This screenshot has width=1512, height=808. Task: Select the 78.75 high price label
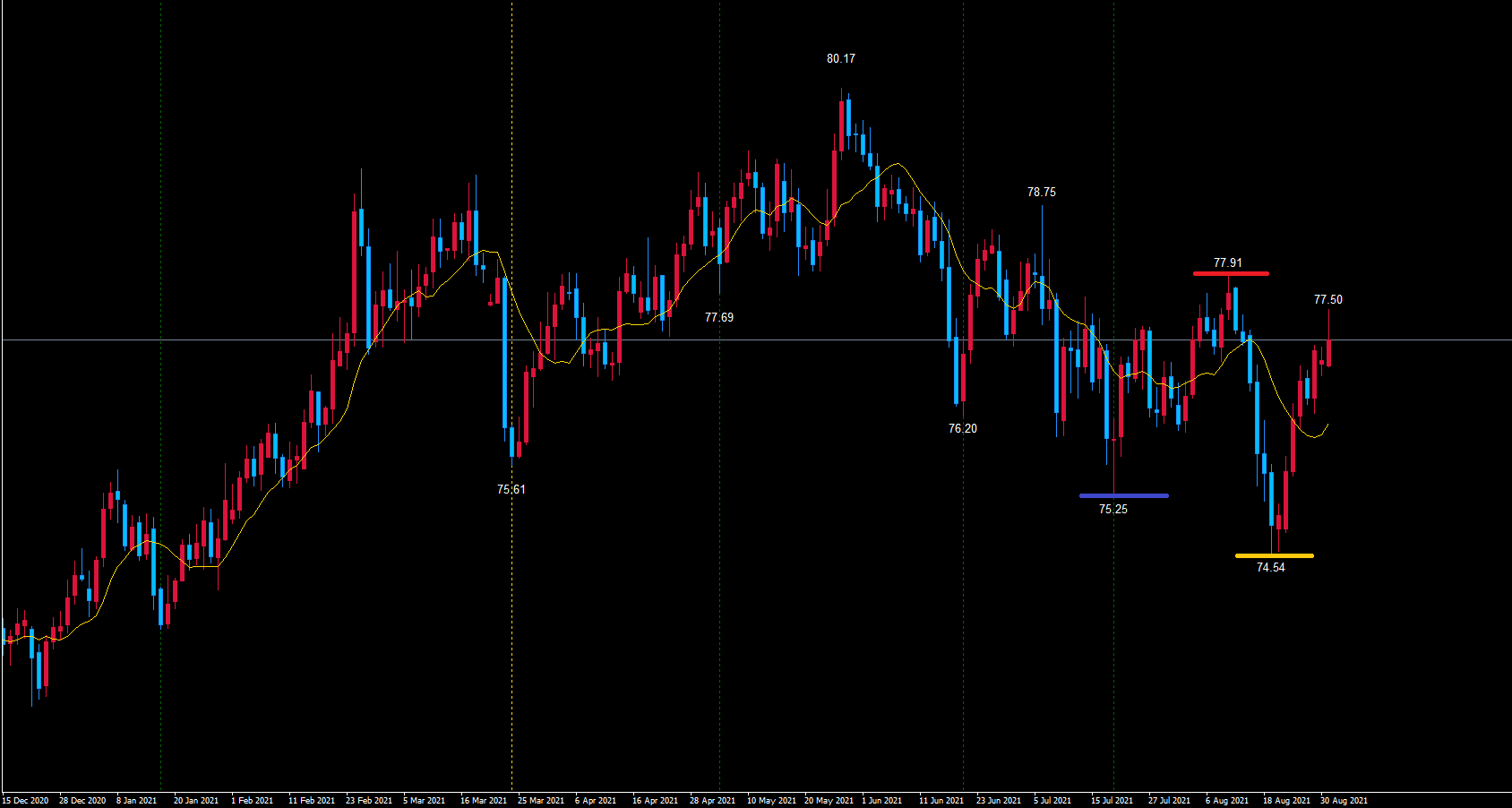pos(1041,193)
